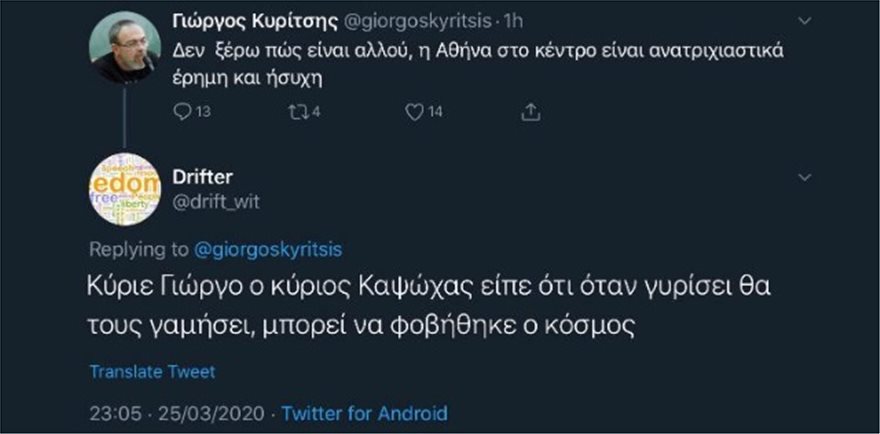The height and width of the screenshot is (434, 880).
Task: Click Translate Tweet
Action: point(153,371)
